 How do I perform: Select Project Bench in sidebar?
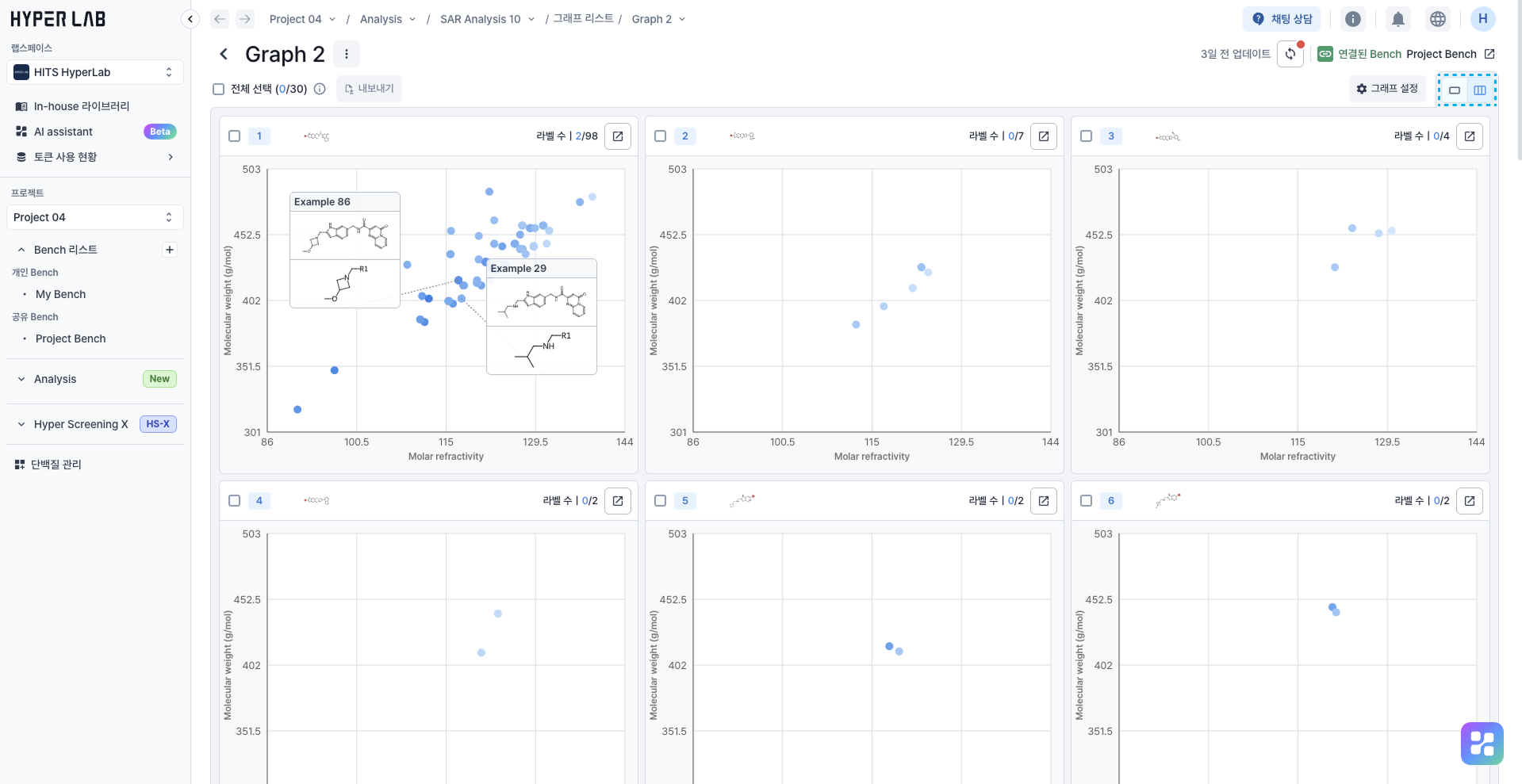(71, 338)
